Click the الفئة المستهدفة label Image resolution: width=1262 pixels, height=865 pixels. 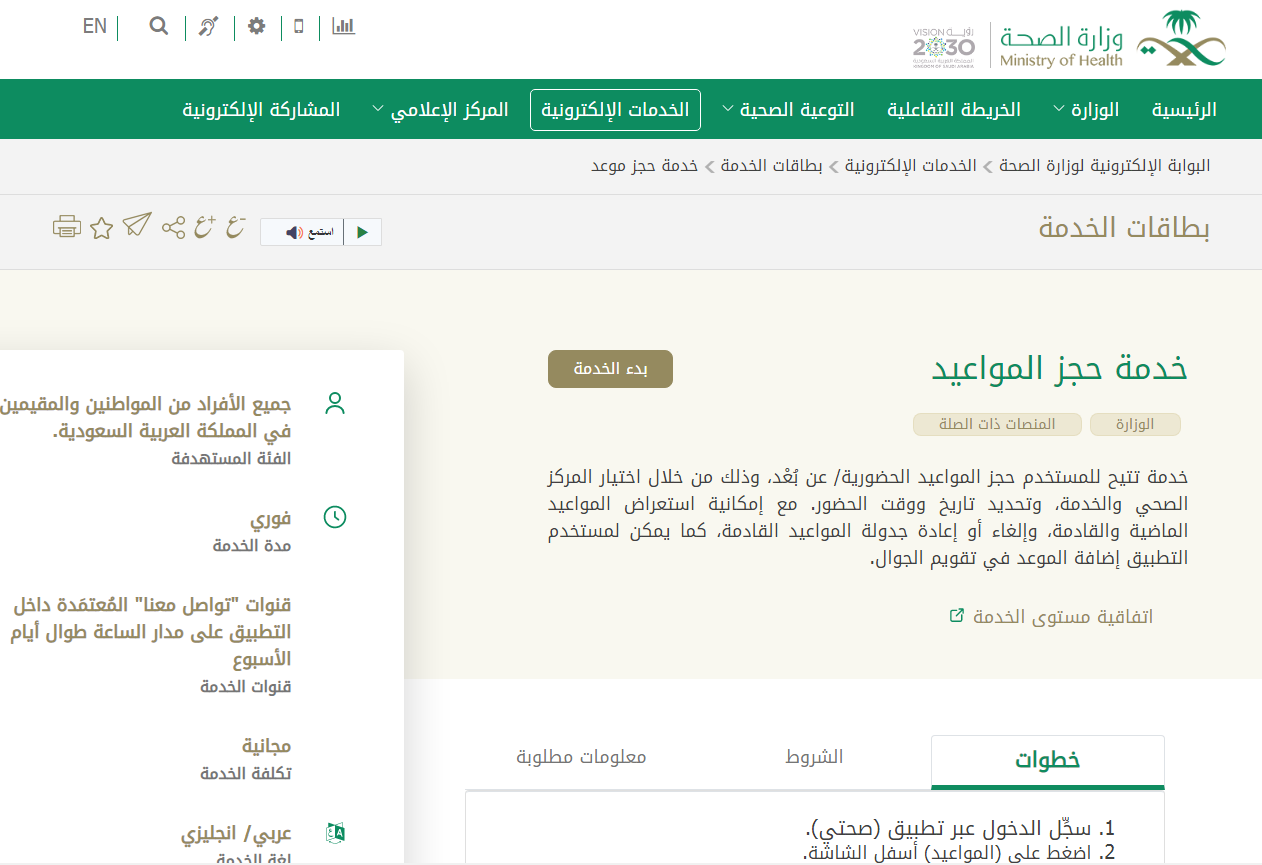click(x=232, y=459)
